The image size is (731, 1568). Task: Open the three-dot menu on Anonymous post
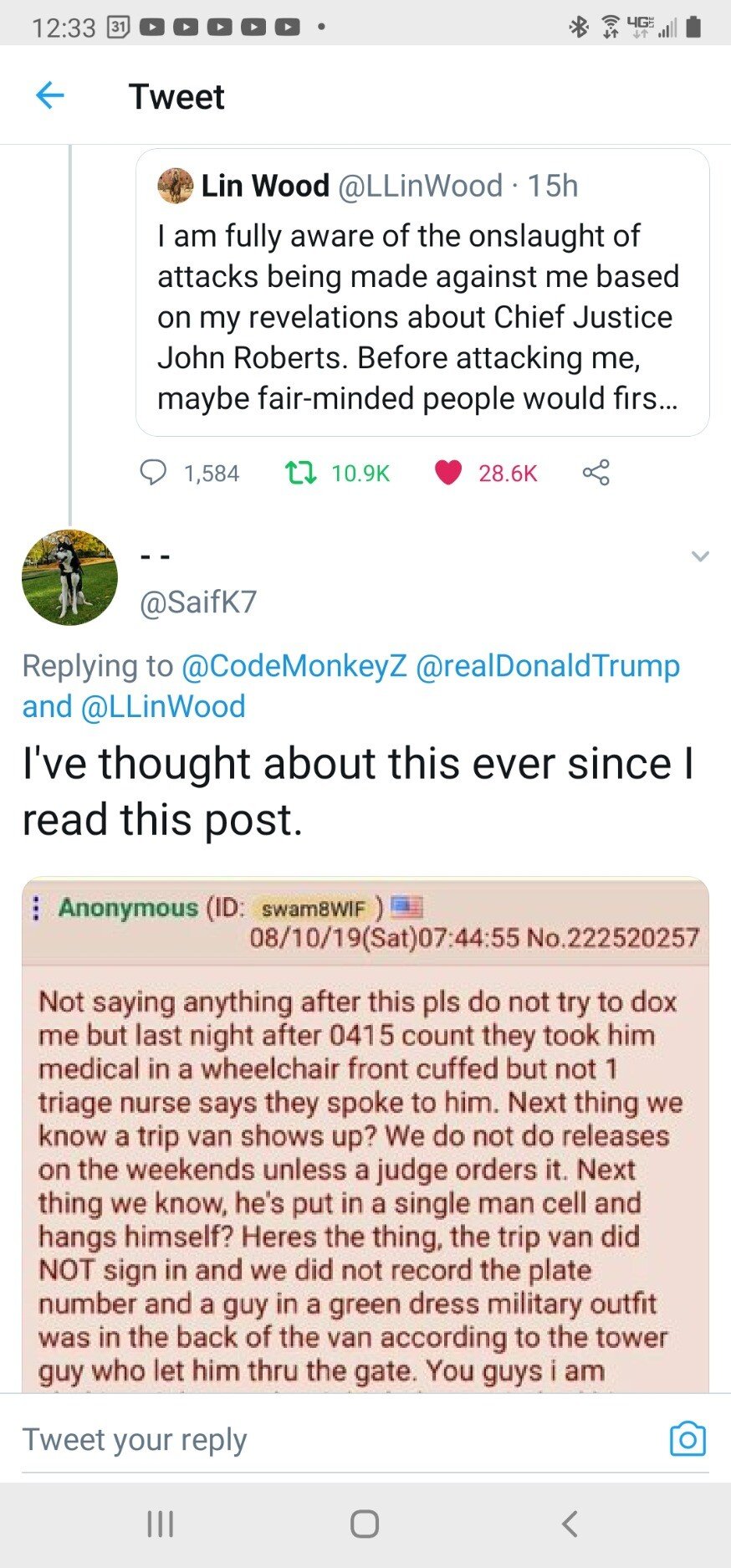pyautogui.click(x=36, y=908)
